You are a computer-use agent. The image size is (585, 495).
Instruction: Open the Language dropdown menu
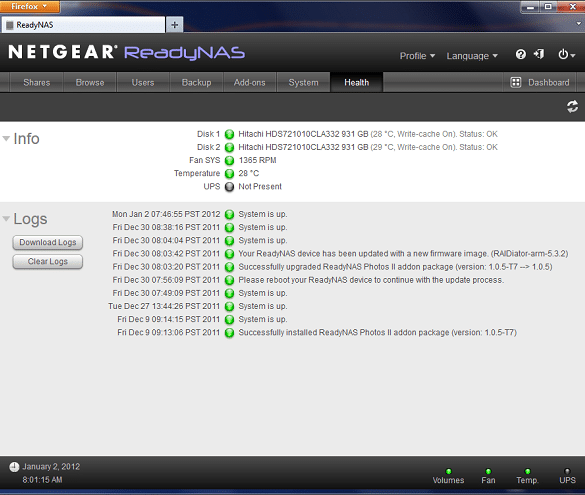pyautogui.click(x=472, y=56)
